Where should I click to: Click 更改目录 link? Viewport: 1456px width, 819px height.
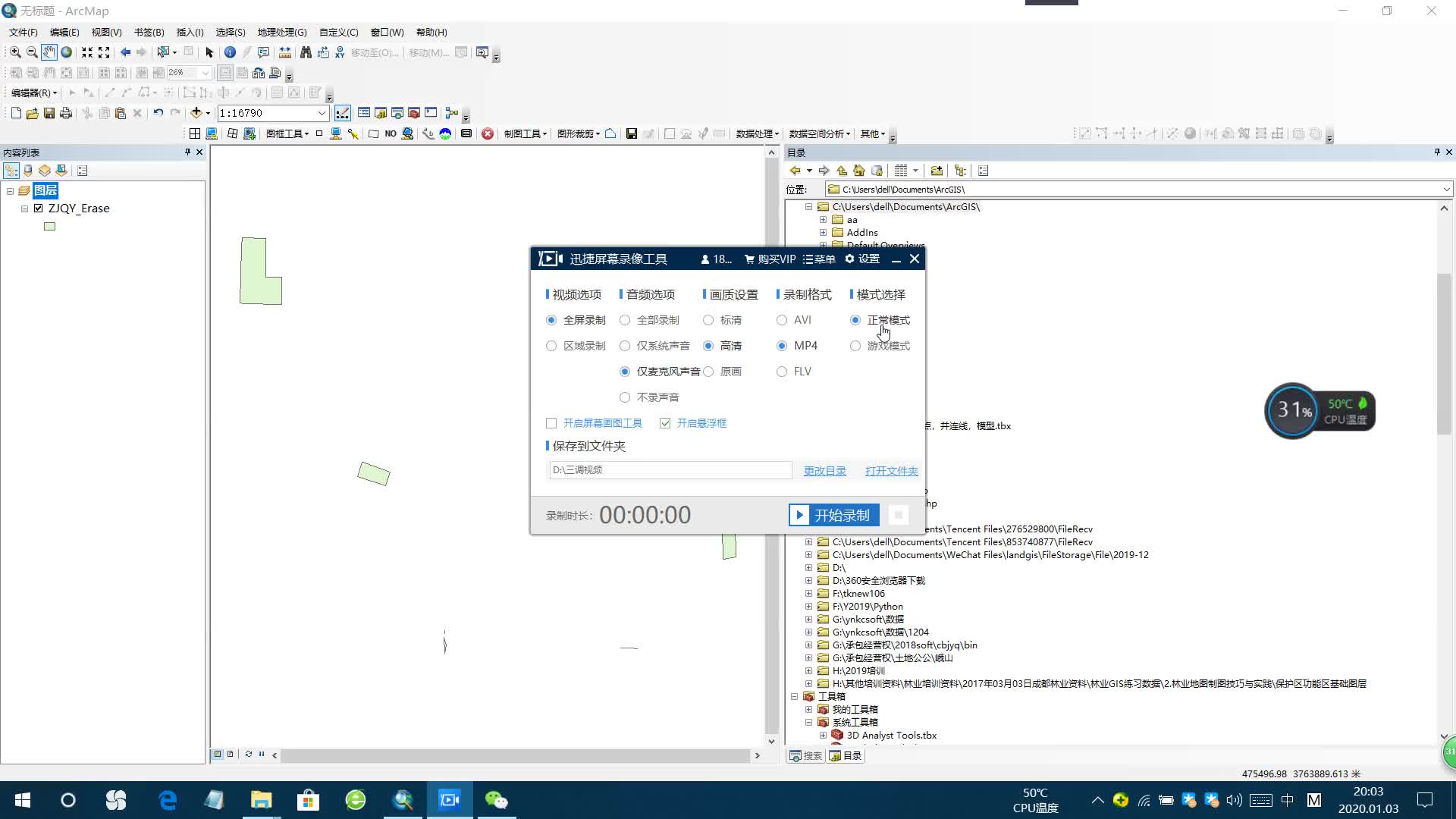(x=825, y=471)
